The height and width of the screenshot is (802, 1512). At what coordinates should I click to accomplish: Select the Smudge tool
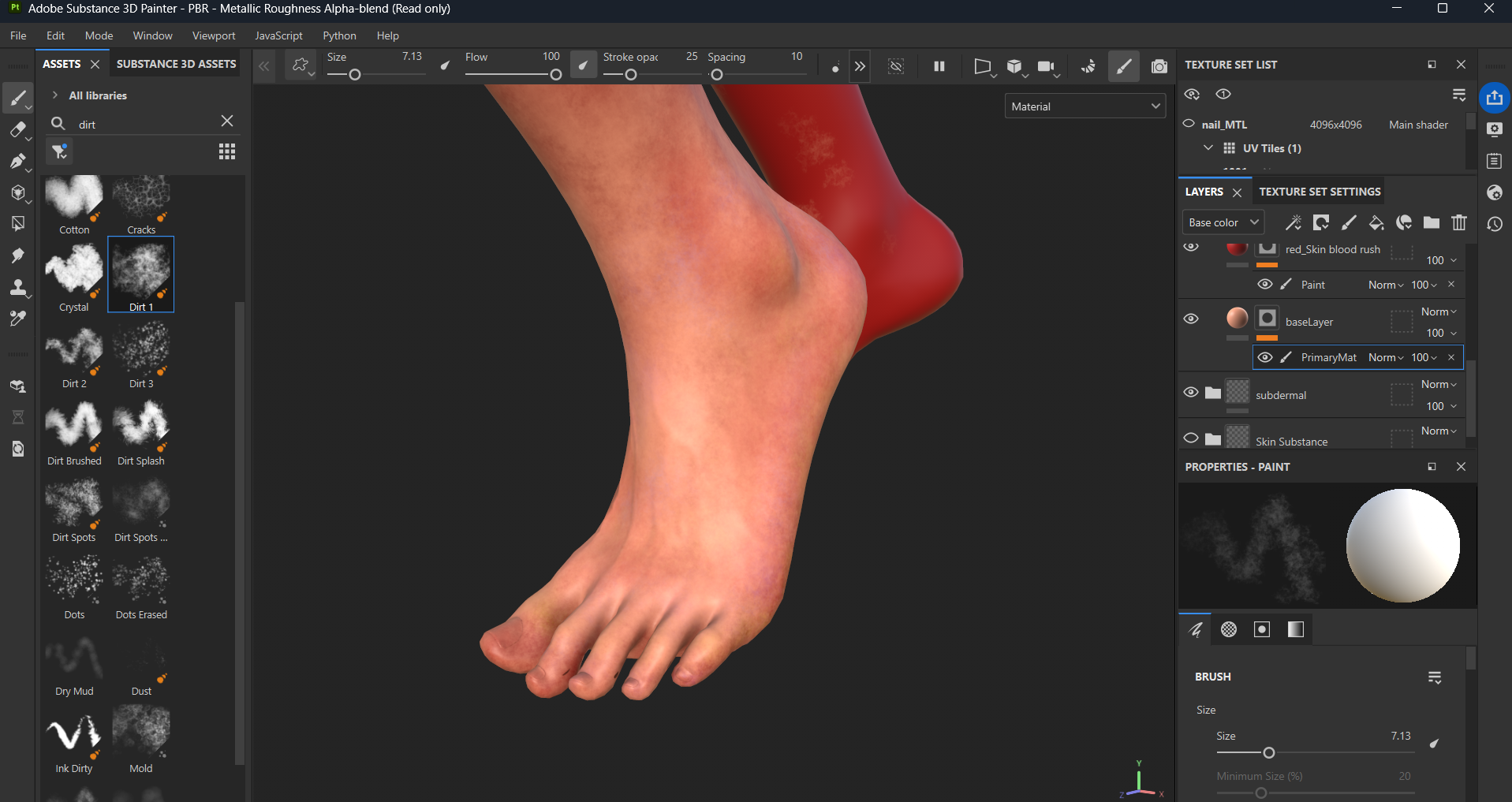coord(17,256)
